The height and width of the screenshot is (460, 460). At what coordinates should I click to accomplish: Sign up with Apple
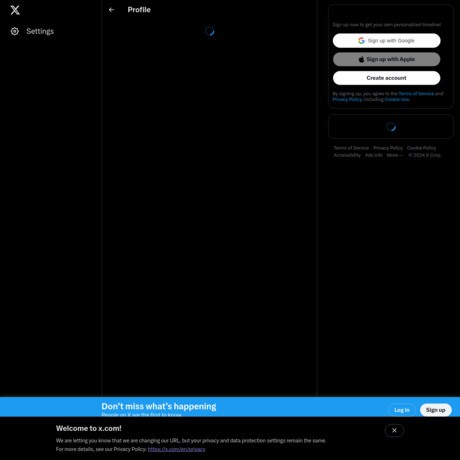point(386,59)
